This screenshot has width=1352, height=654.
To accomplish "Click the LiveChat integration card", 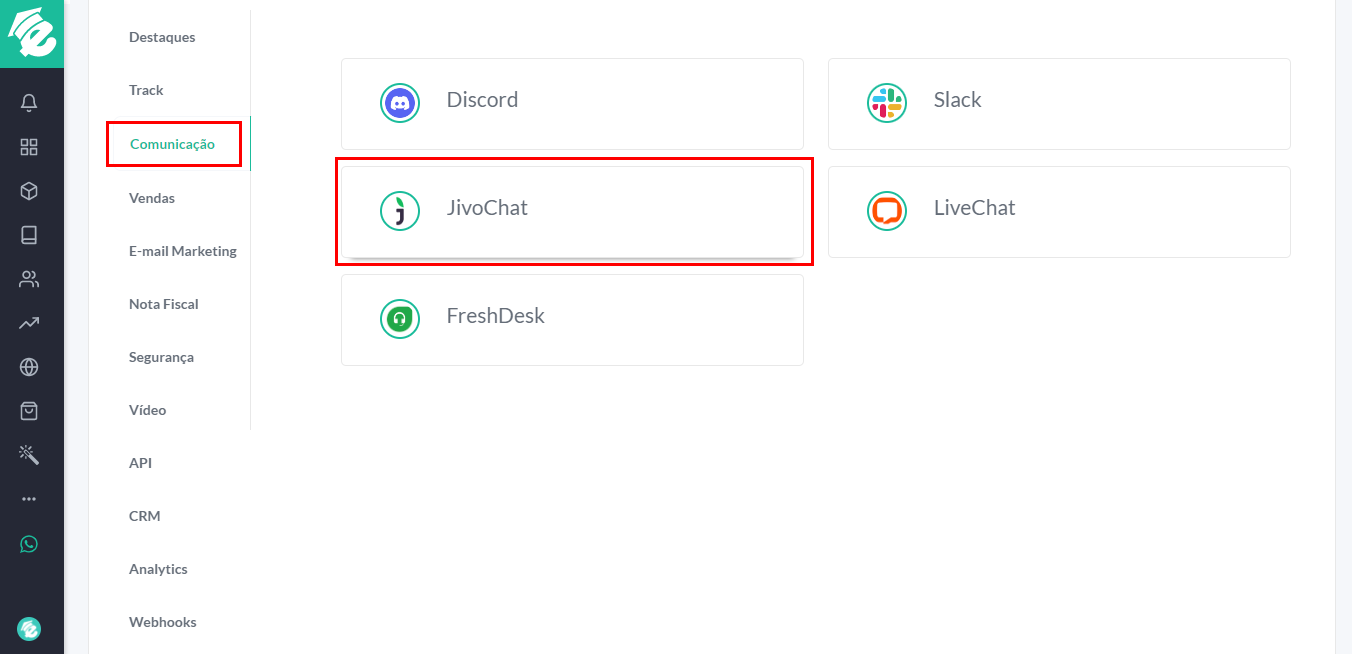I will [x=1058, y=211].
